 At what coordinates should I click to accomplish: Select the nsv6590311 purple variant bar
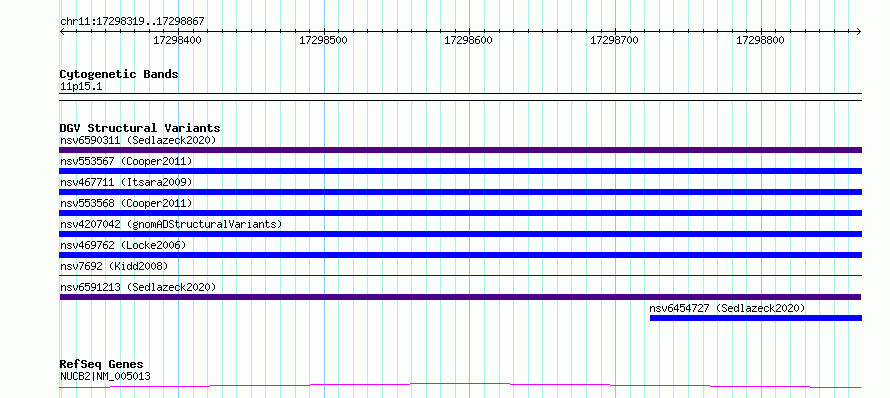pos(460,150)
